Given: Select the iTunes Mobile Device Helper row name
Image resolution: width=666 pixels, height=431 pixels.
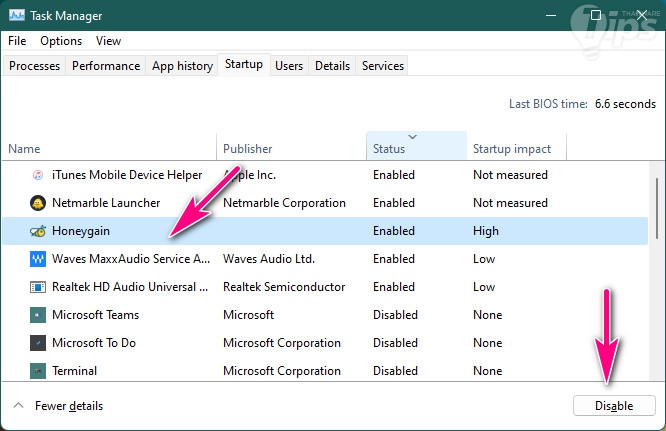Looking at the screenshot, I should 127,175.
